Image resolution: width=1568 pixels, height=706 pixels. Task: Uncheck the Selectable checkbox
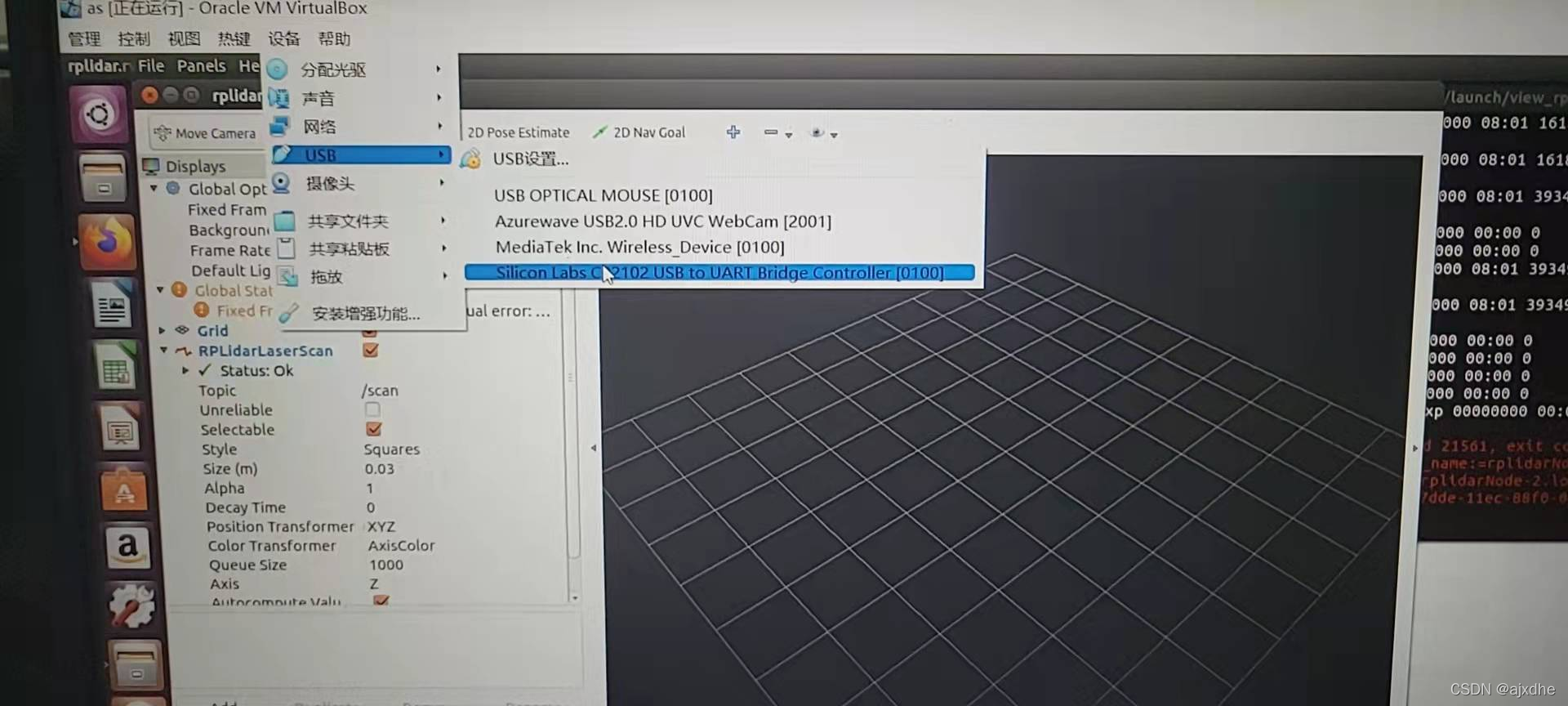pyautogui.click(x=374, y=429)
